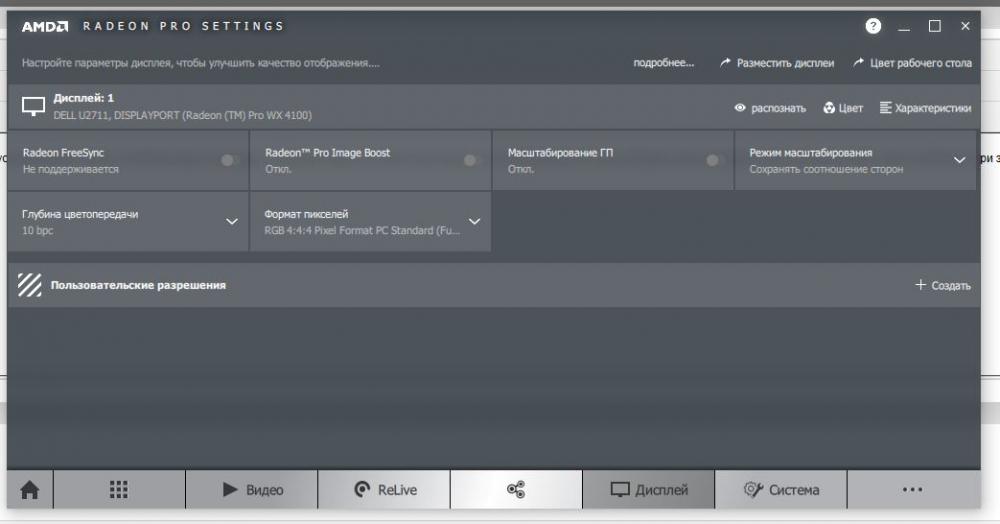Expand Режим масштабирования dropdown
The width and height of the screenshot is (1000, 524).
tap(959, 160)
